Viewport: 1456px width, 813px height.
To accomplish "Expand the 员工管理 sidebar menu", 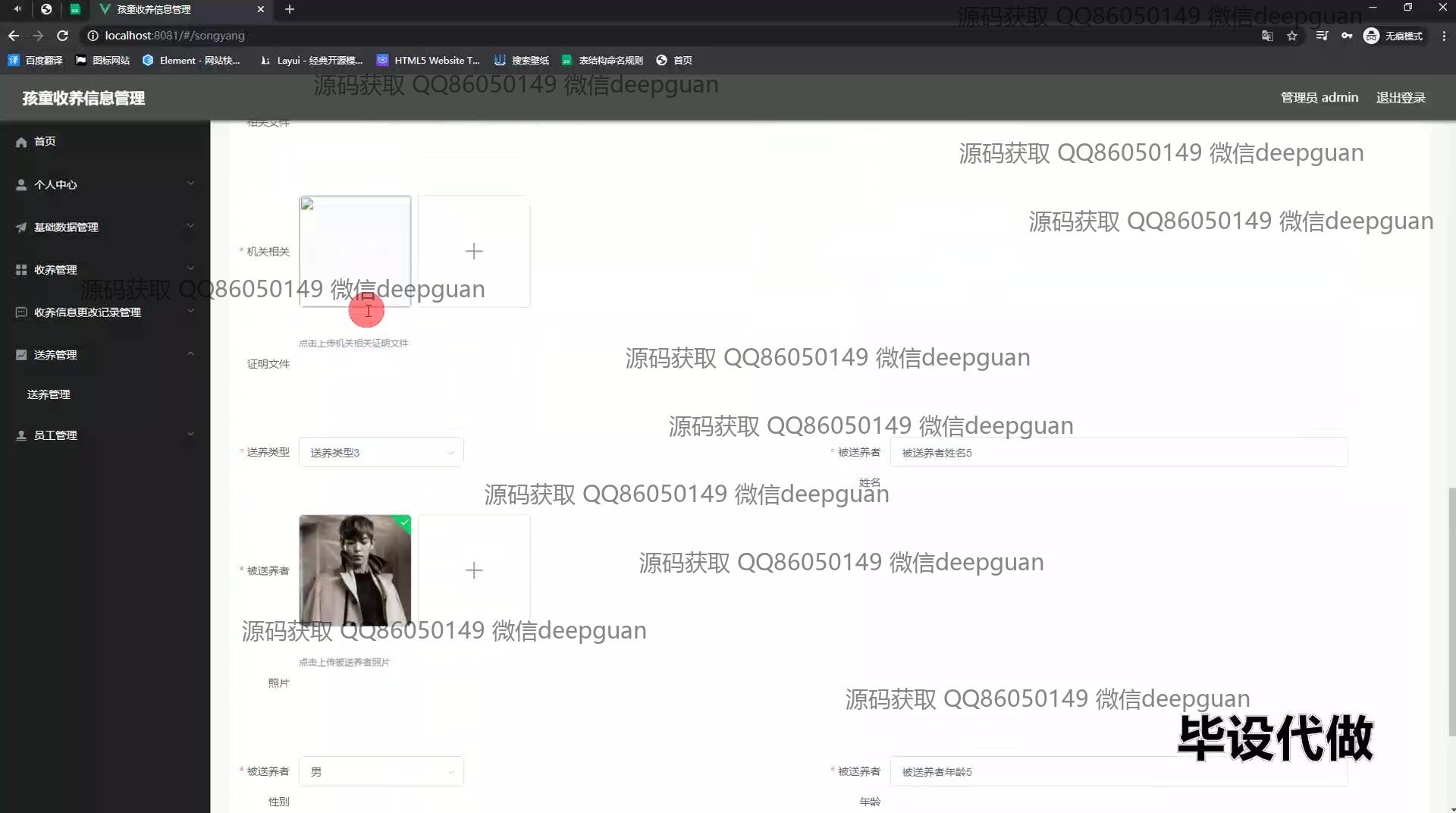I will 105,435.
